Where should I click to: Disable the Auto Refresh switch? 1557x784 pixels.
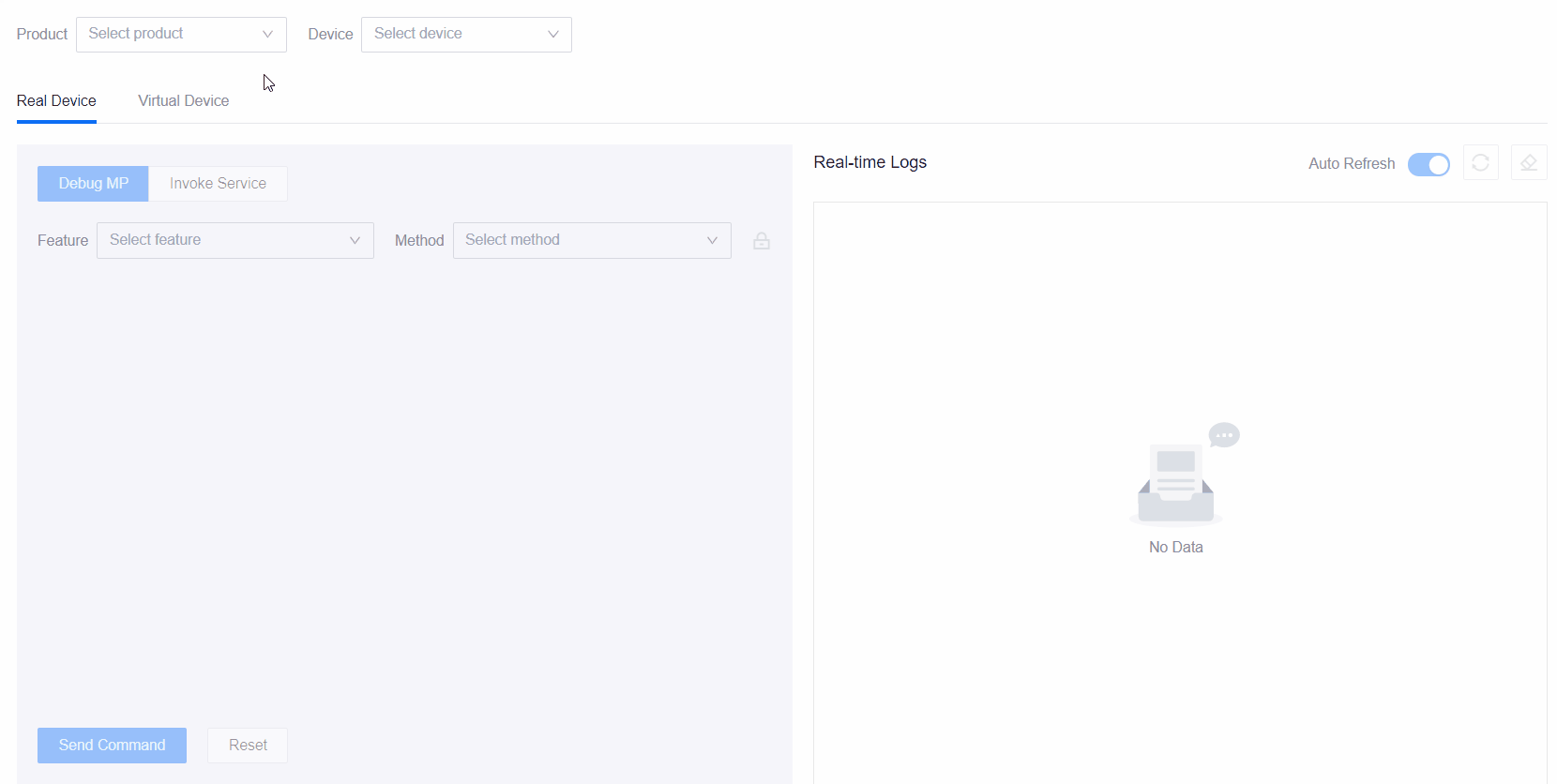click(1428, 164)
